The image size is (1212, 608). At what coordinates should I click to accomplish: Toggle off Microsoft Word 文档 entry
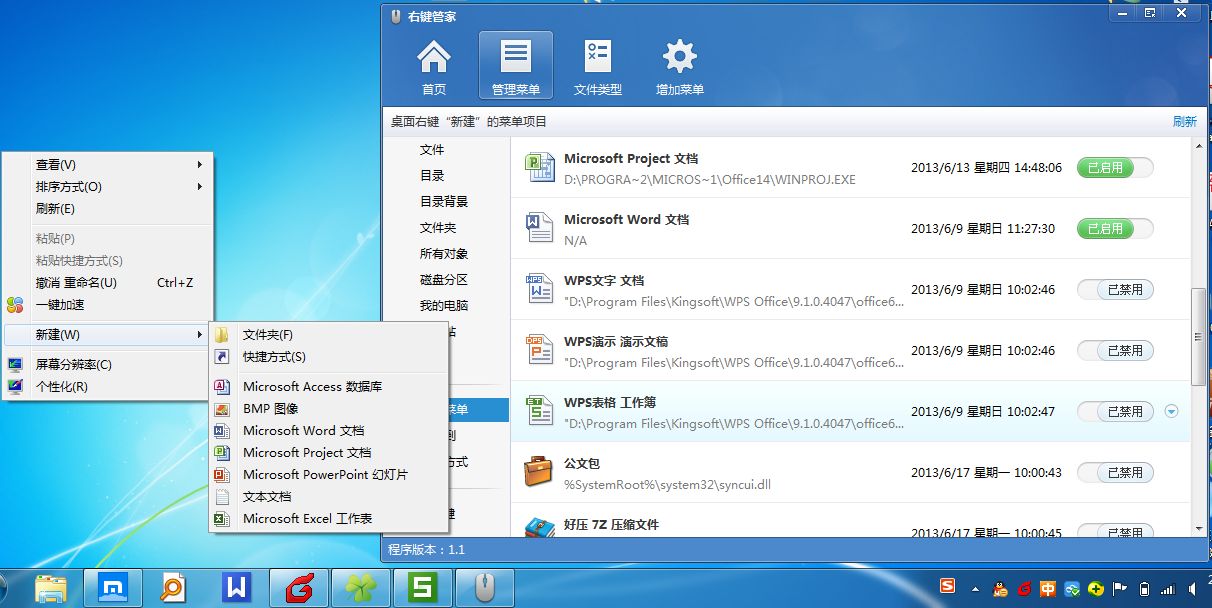(1114, 229)
